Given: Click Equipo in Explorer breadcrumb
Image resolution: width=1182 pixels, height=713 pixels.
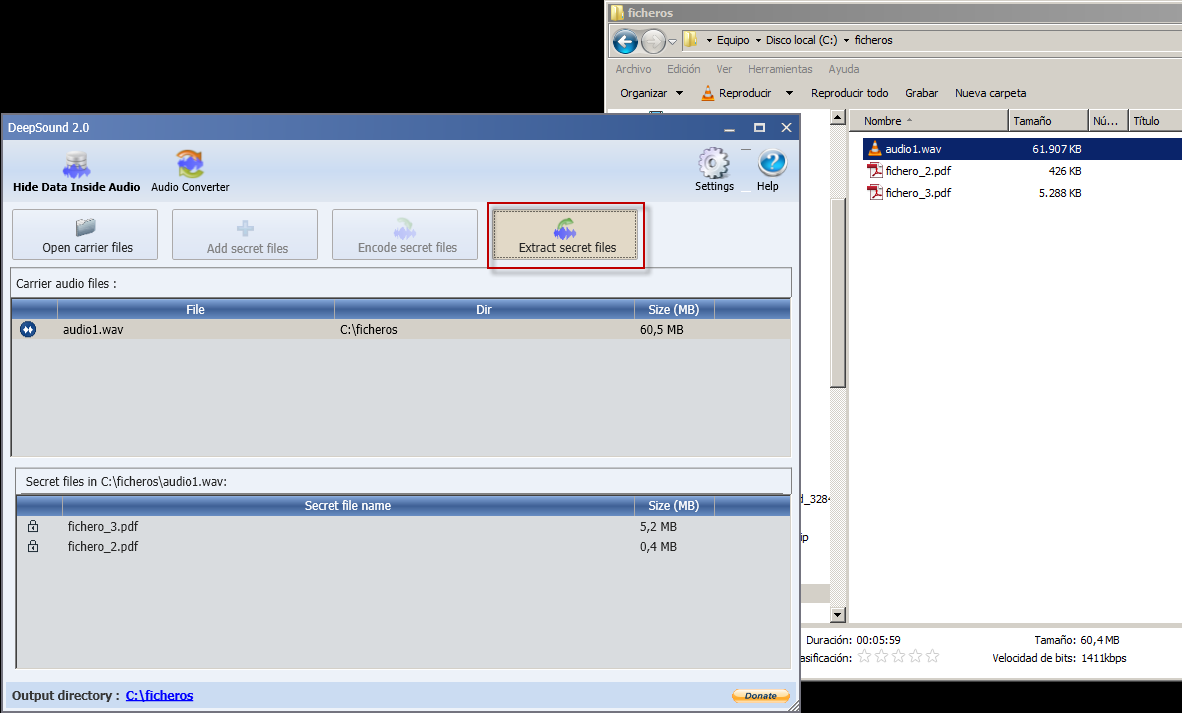Looking at the screenshot, I should pos(733,40).
